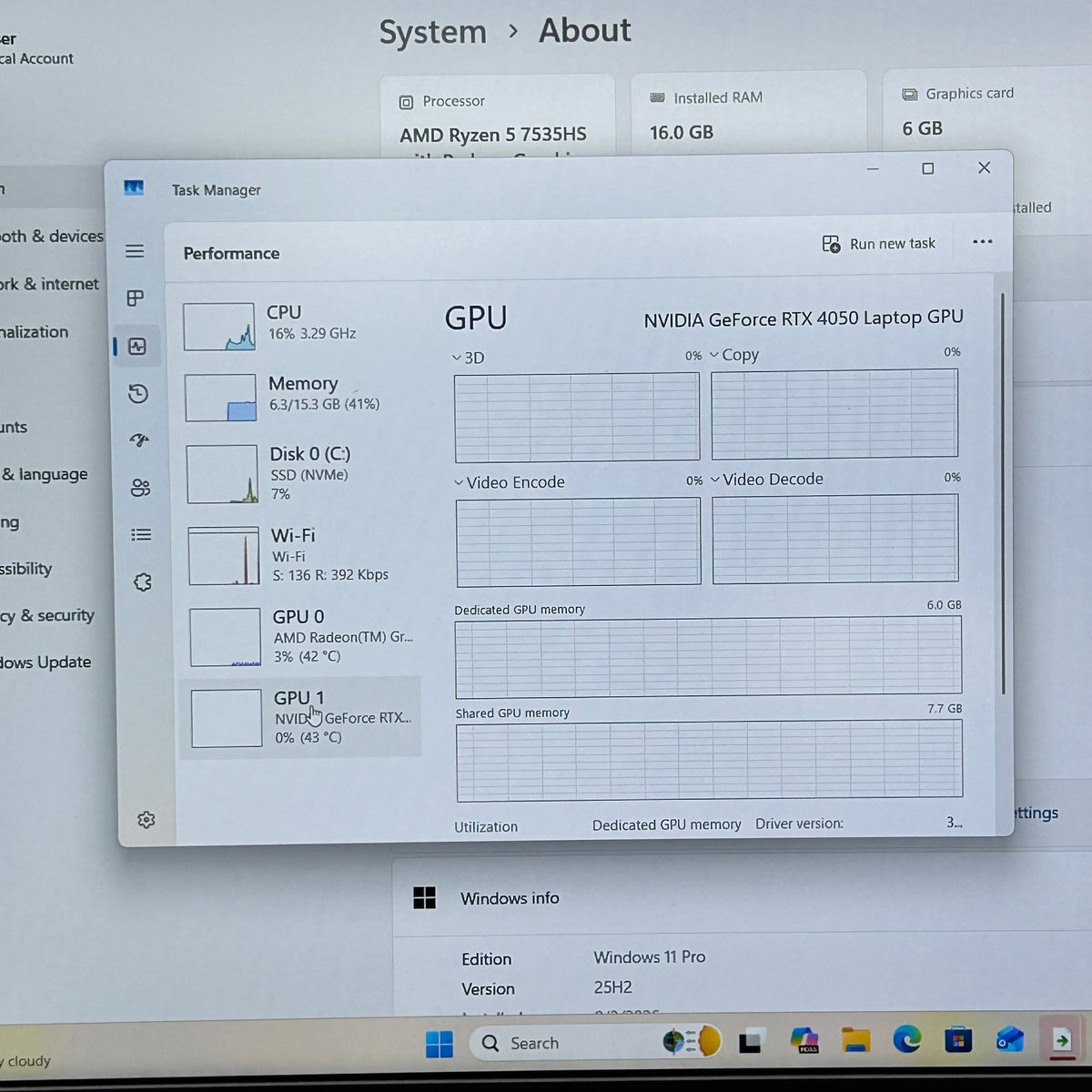Click Task Manager vertical scrollbar

point(1003,491)
